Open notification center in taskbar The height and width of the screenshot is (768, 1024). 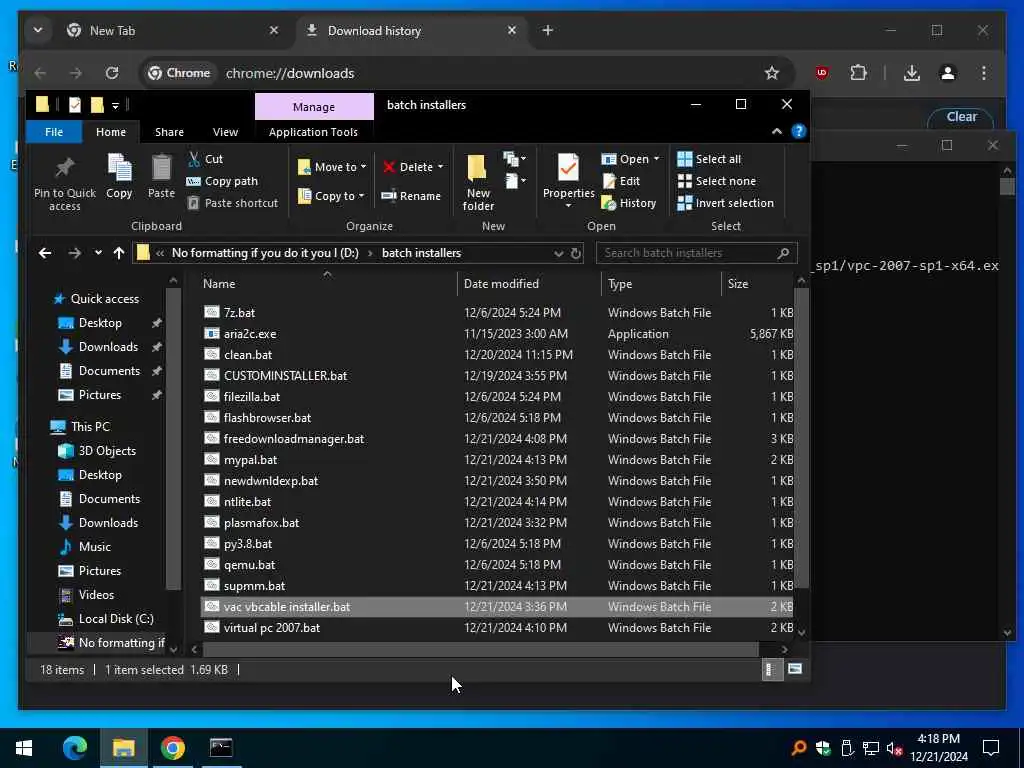(991, 748)
